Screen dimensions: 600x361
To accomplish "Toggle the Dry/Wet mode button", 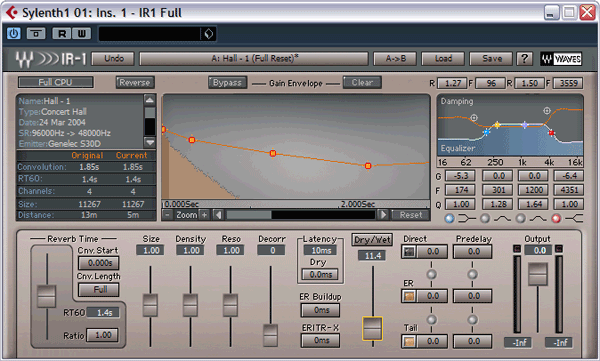I will pyautogui.click(x=372, y=240).
